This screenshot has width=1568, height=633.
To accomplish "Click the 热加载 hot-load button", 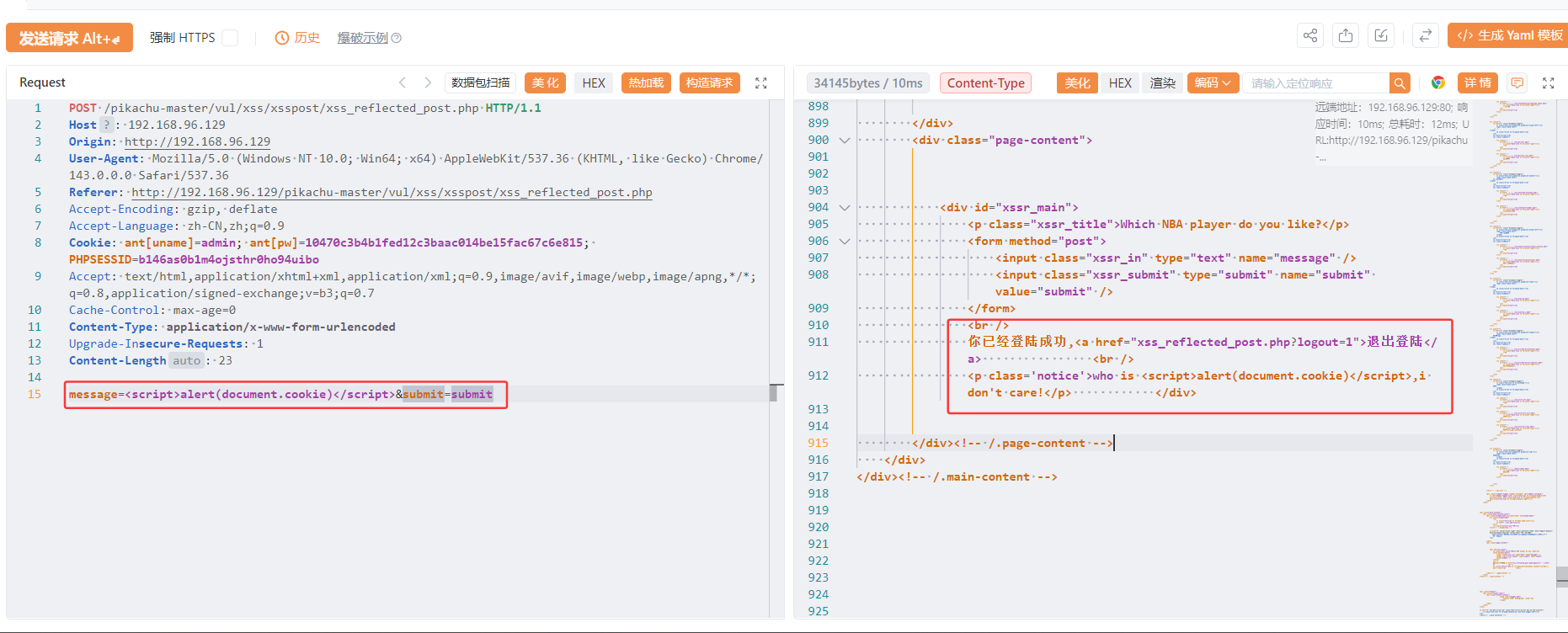I will point(646,82).
